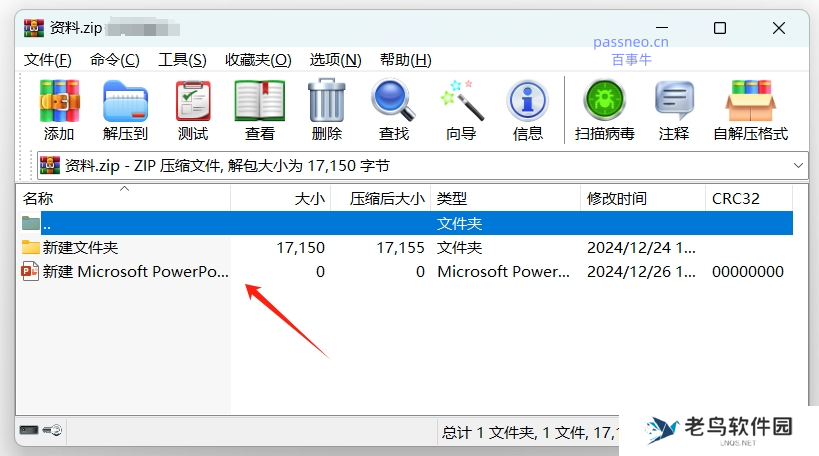Maximize the 资料.zip window
The image size is (819, 456).
(720, 28)
